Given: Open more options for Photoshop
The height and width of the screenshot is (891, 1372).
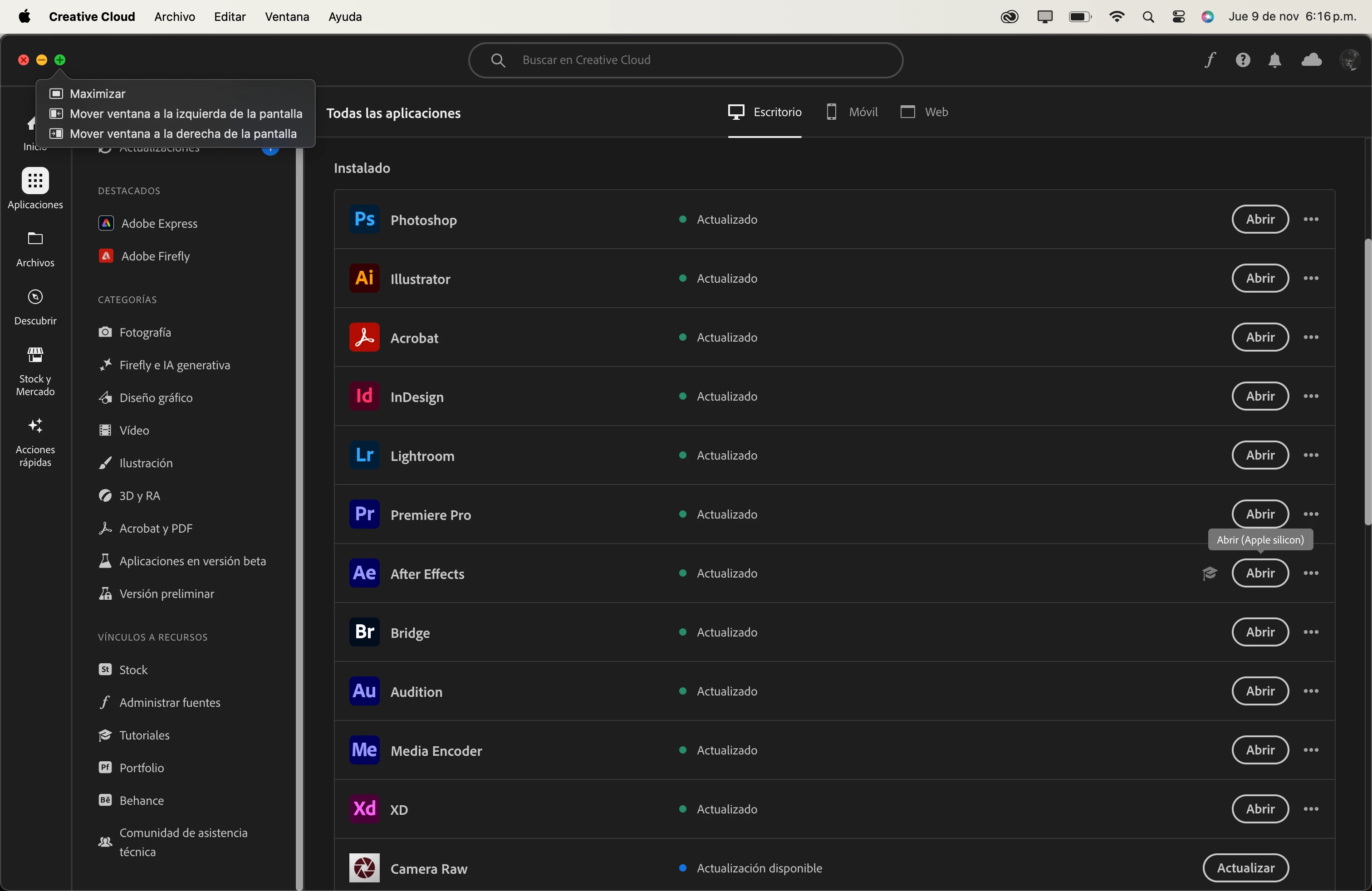Looking at the screenshot, I should coord(1311,220).
